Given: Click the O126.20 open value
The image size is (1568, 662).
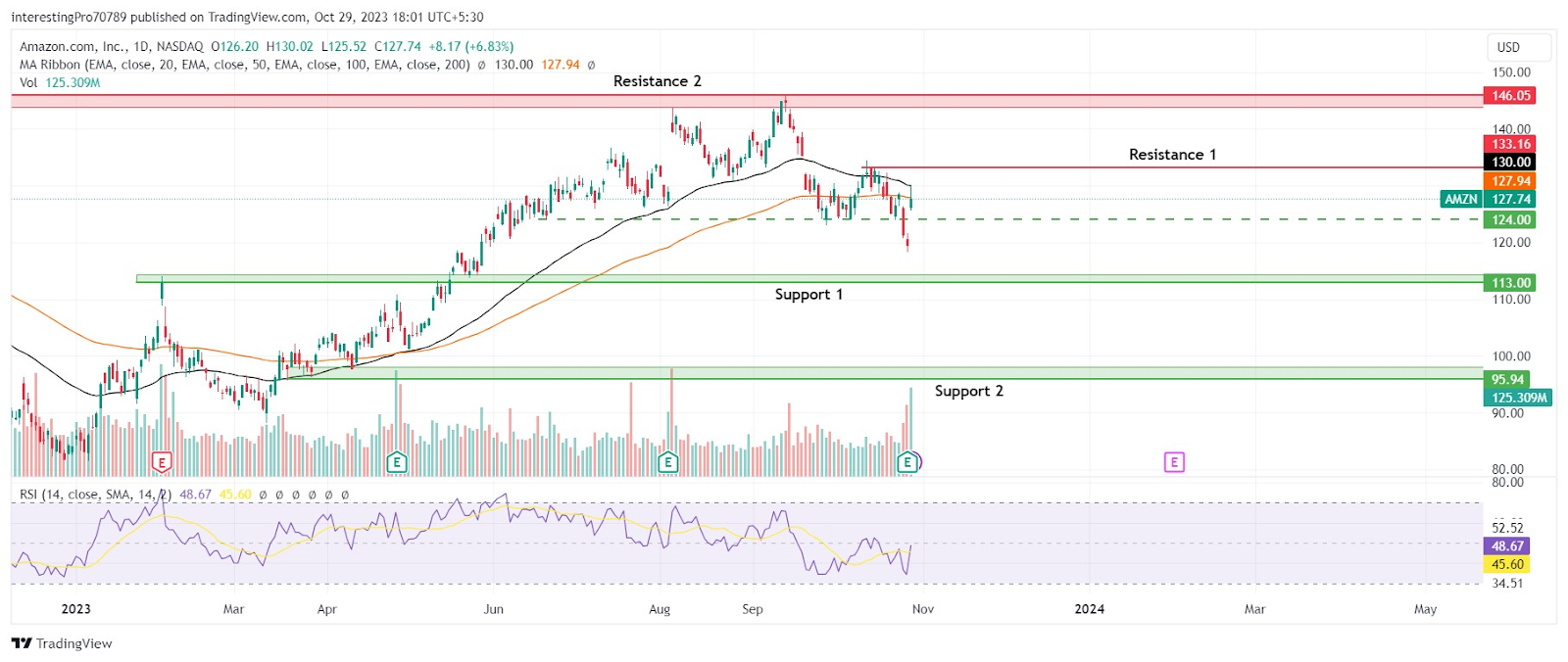Looking at the screenshot, I should tap(235, 46).
